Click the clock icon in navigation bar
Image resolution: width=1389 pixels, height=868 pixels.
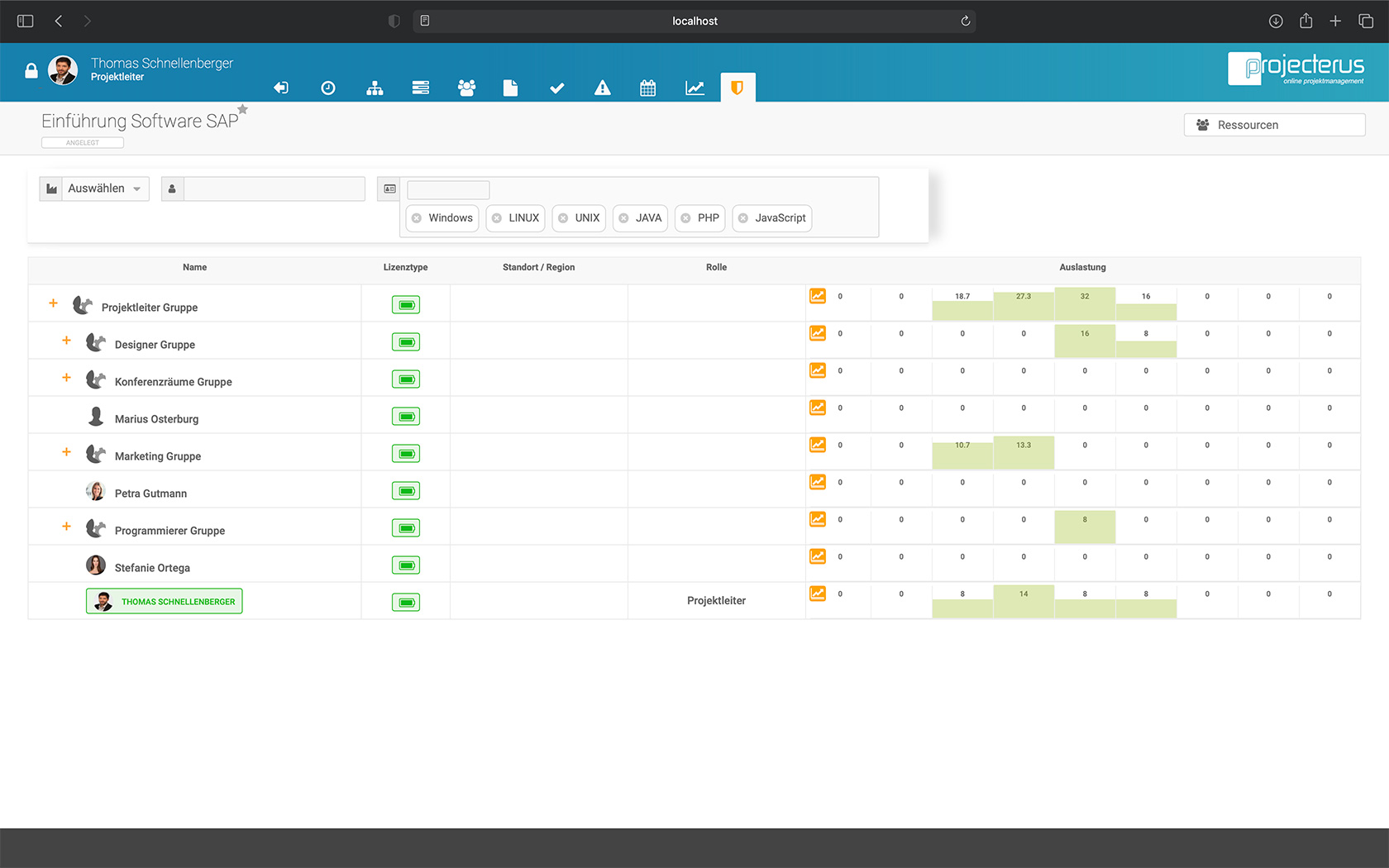pos(328,88)
